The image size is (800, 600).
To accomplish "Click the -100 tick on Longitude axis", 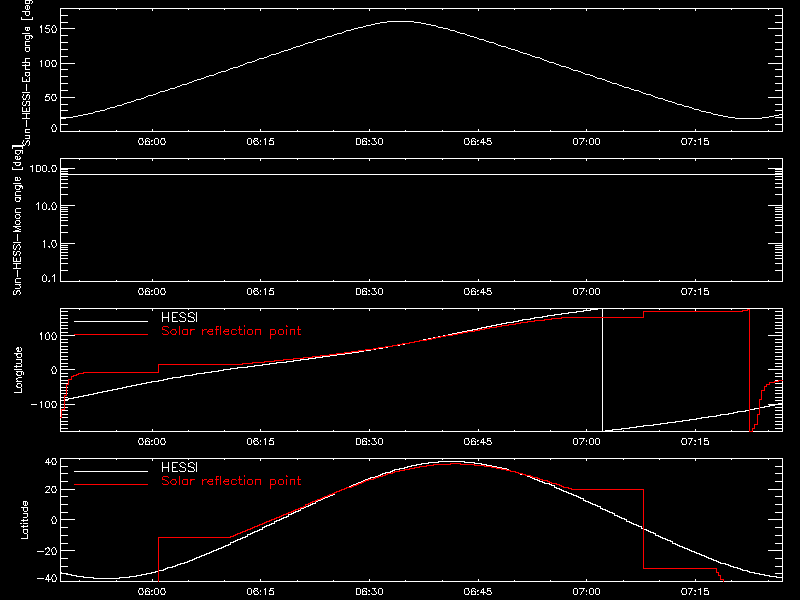I will pyautogui.click(x=44, y=404).
